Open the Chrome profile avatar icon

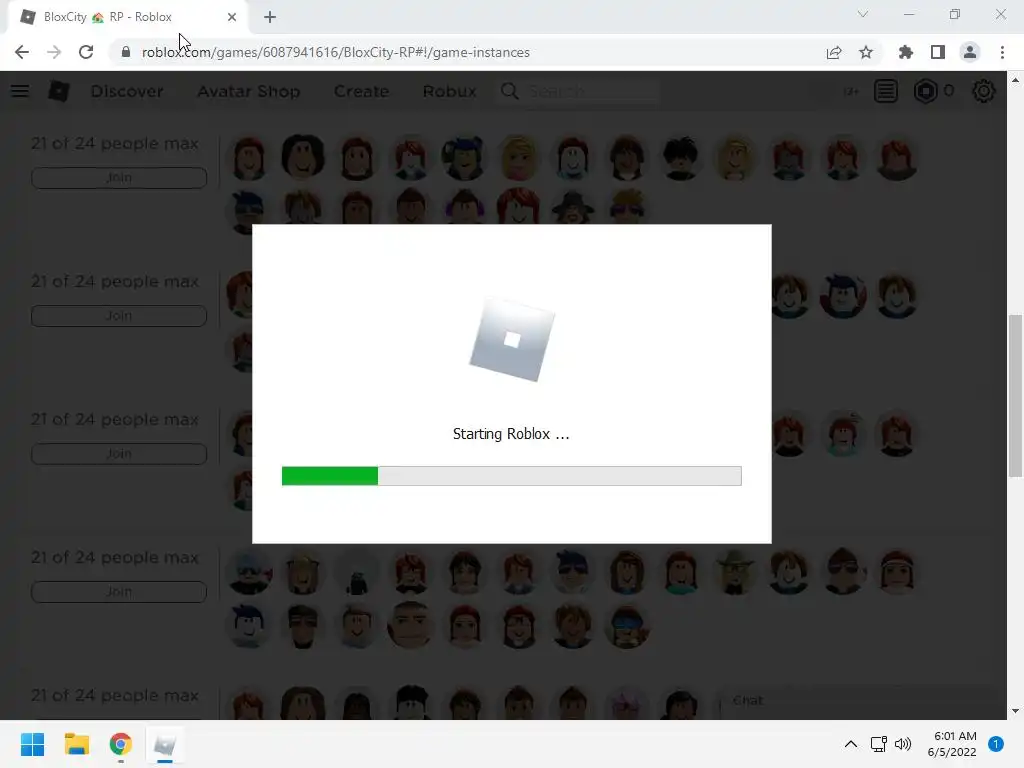pyautogui.click(x=970, y=52)
